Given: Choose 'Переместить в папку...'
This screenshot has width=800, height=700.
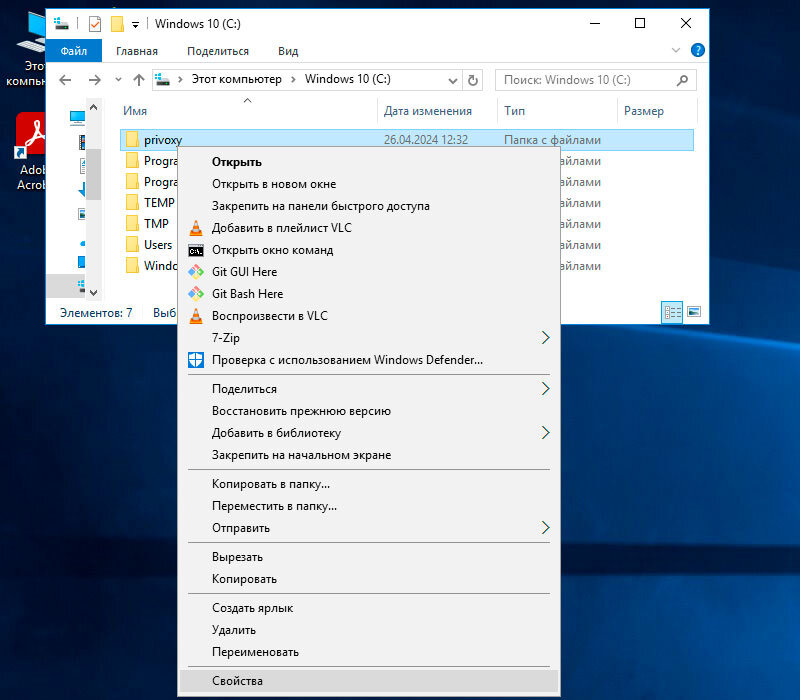Looking at the screenshot, I should click(x=369, y=506).
